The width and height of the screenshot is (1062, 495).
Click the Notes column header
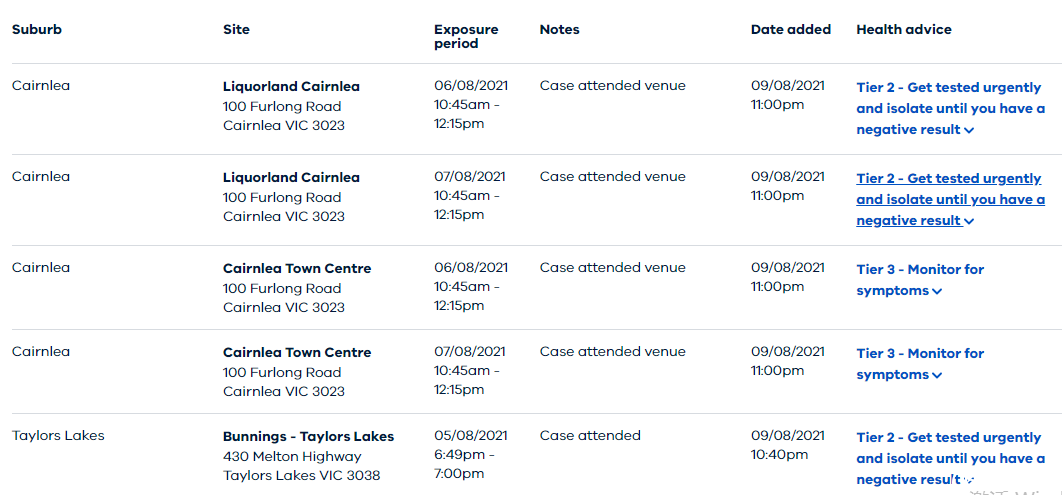pyautogui.click(x=559, y=30)
